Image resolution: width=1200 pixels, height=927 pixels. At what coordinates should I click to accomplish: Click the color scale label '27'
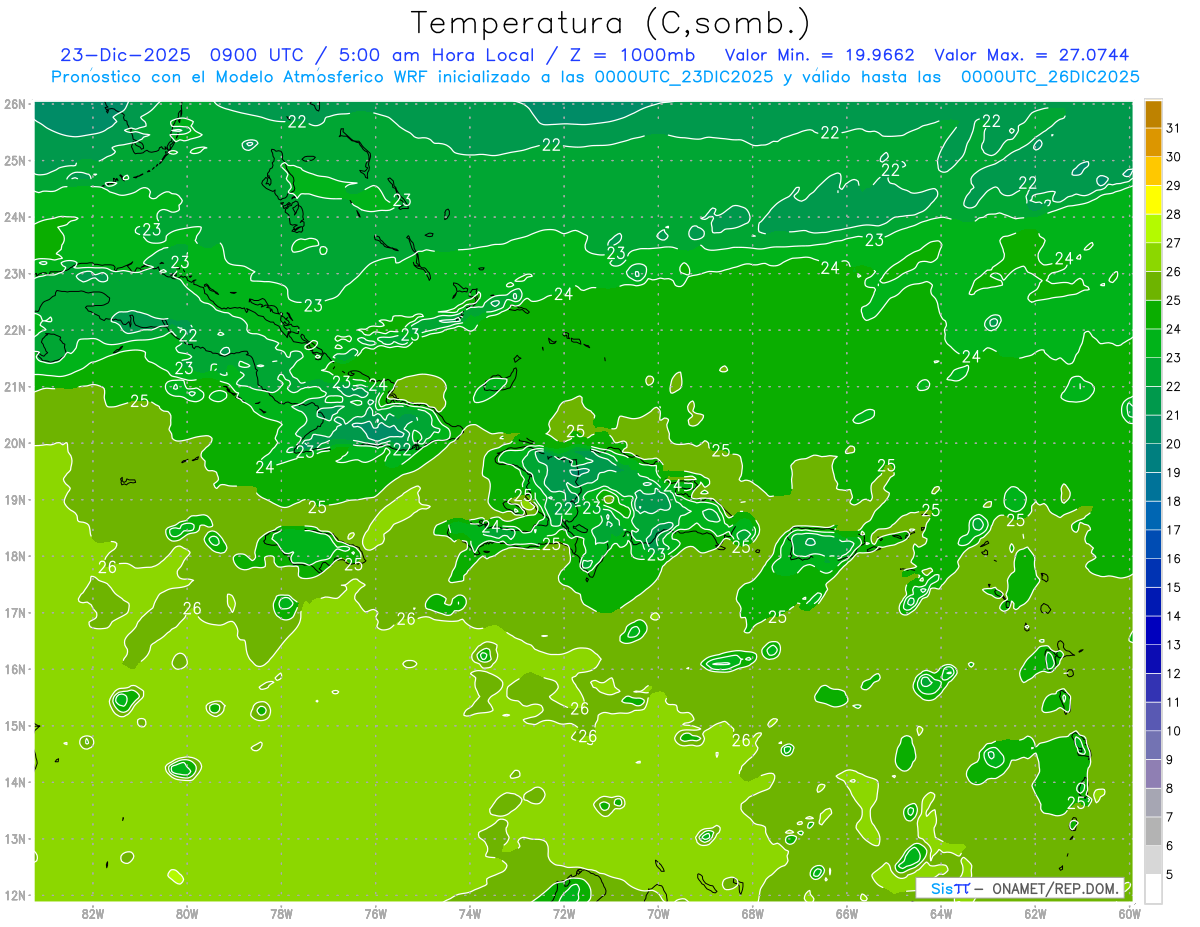tap(1174, 243)
